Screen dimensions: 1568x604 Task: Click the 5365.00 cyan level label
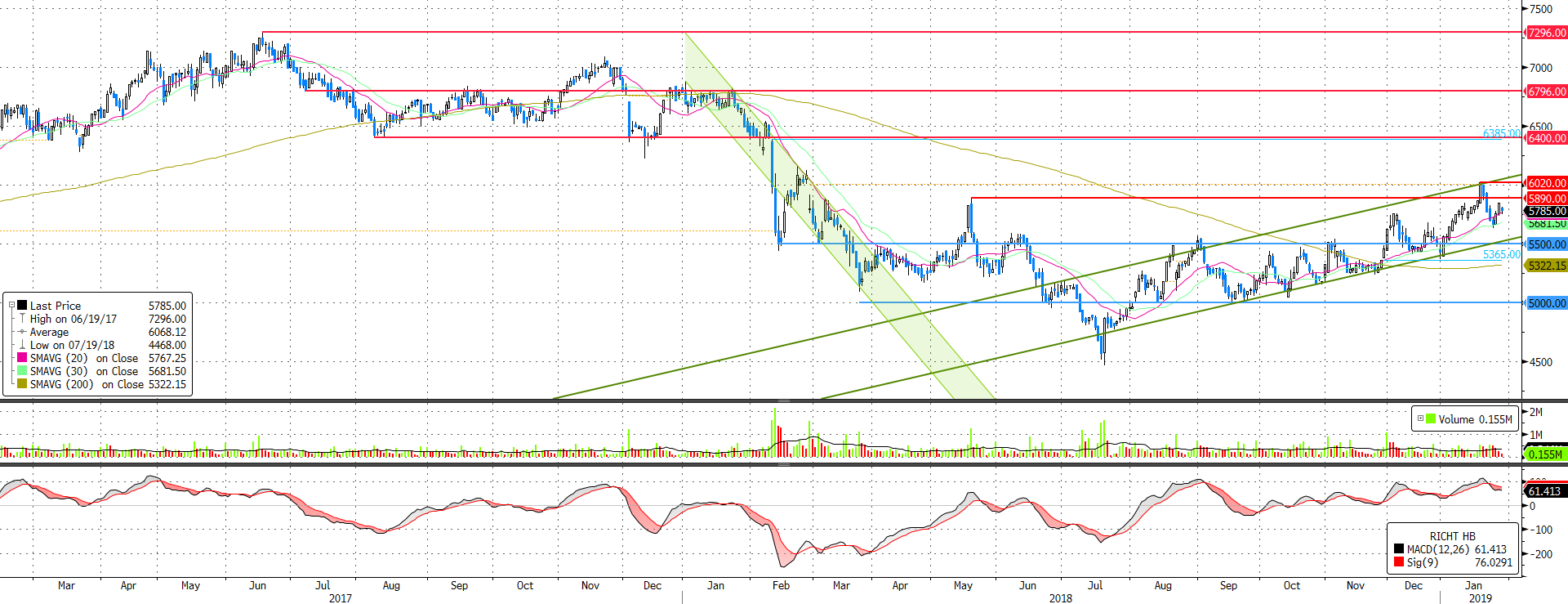coord(1501,254)
